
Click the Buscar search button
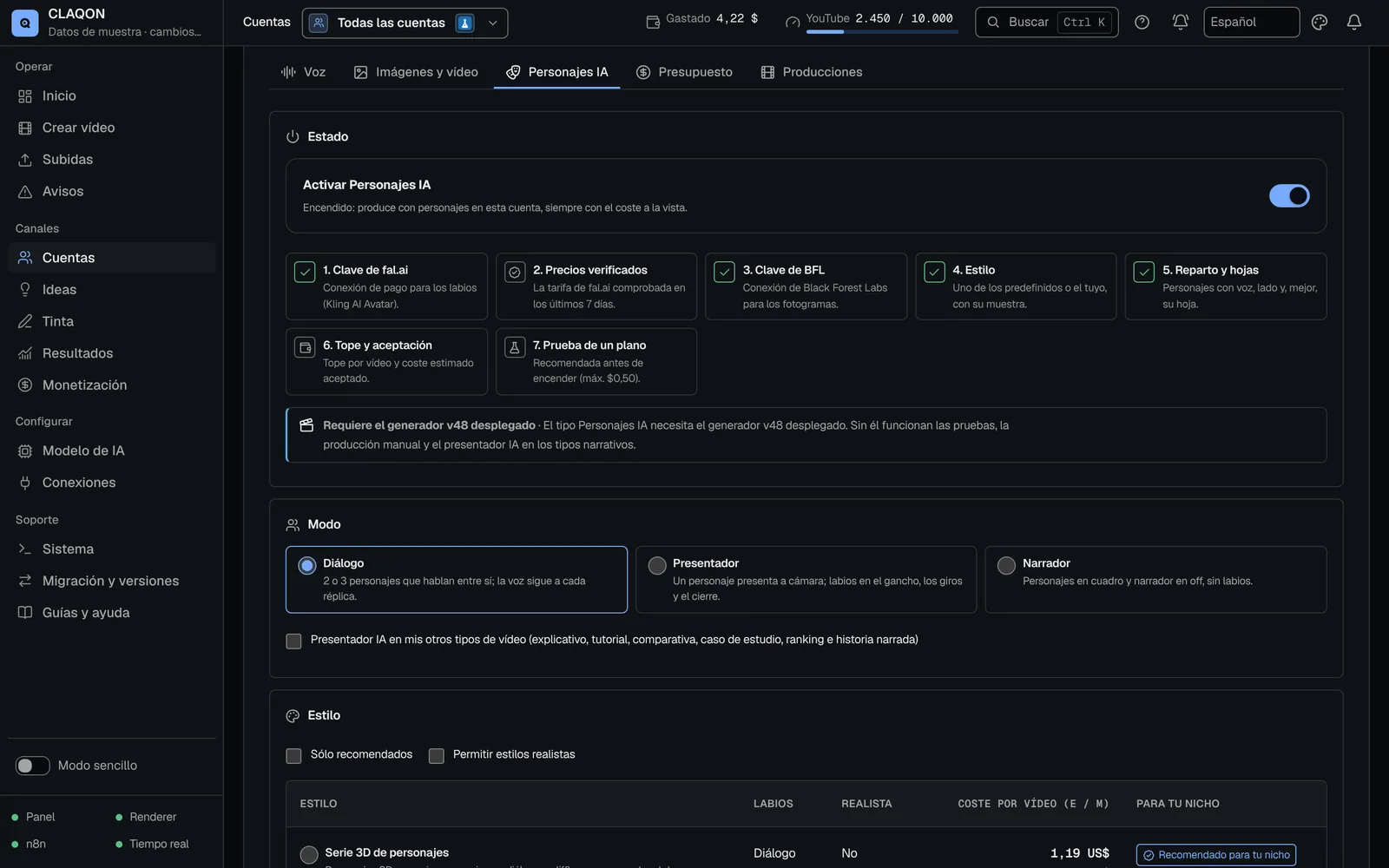click(1047, 23)
